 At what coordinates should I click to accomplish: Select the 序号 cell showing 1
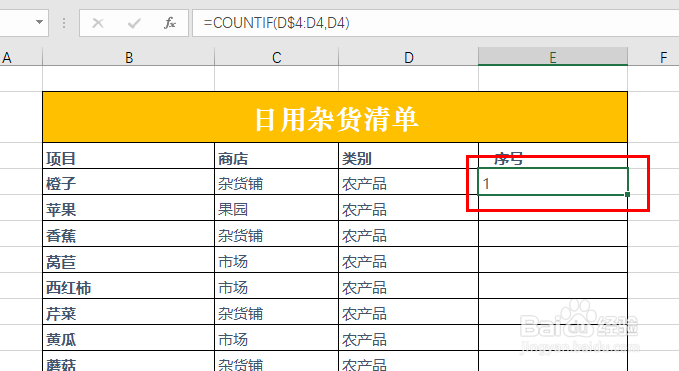(x=553, y=182)
